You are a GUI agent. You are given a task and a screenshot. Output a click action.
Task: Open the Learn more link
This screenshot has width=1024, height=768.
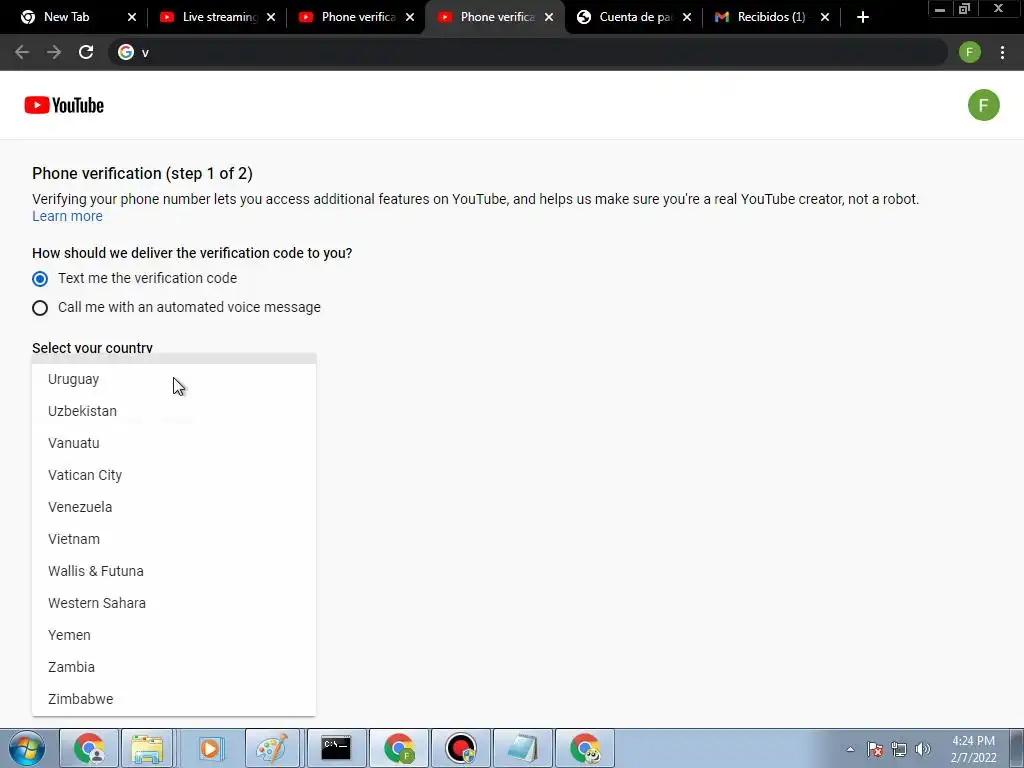tap(67, 216)
